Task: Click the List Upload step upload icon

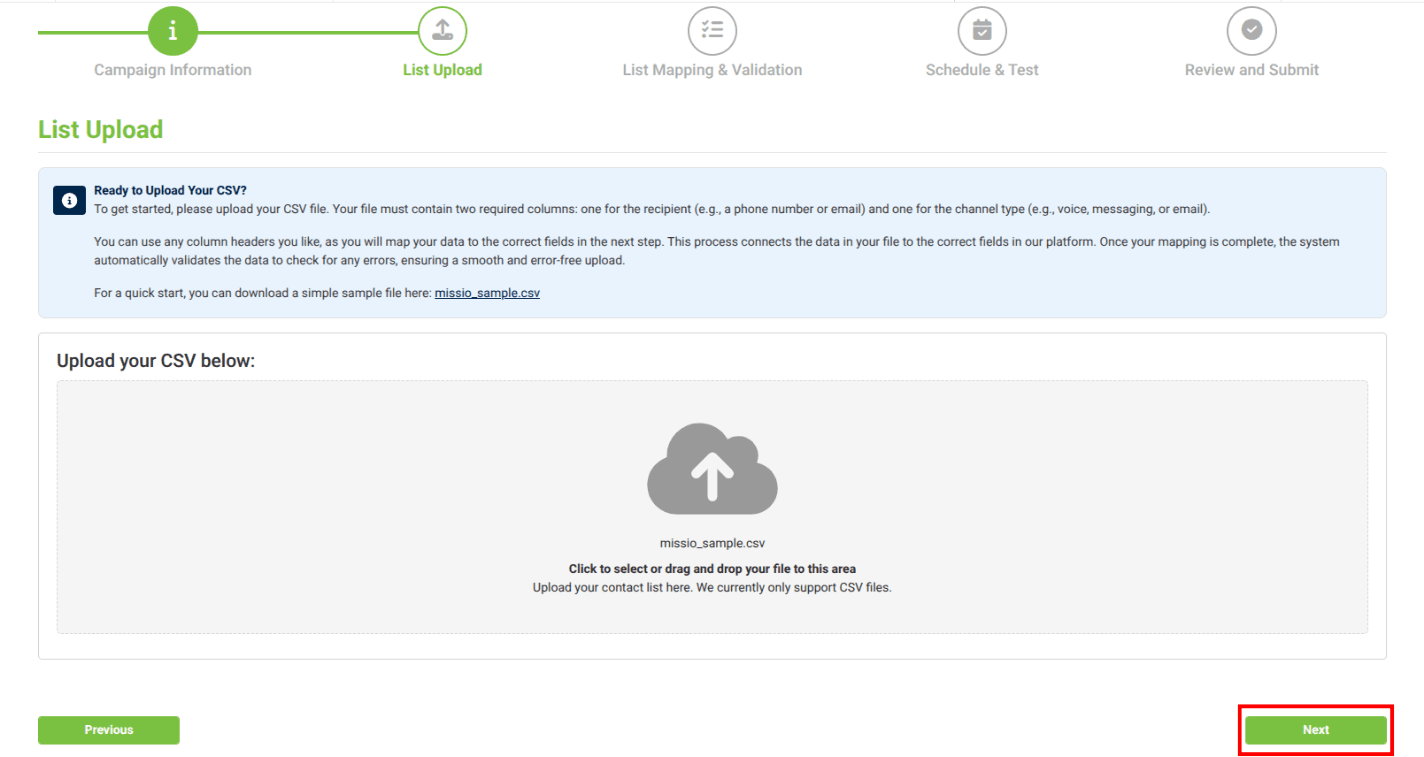Action: [x=443, y=32]
